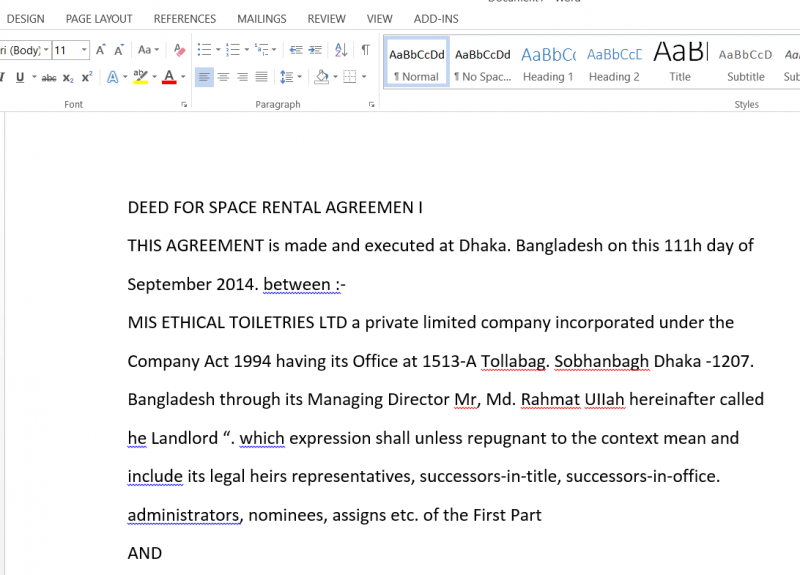Click the underlined word "Rahmat"
This screenshot has height=575, width=800.
[x=550, y=399]
